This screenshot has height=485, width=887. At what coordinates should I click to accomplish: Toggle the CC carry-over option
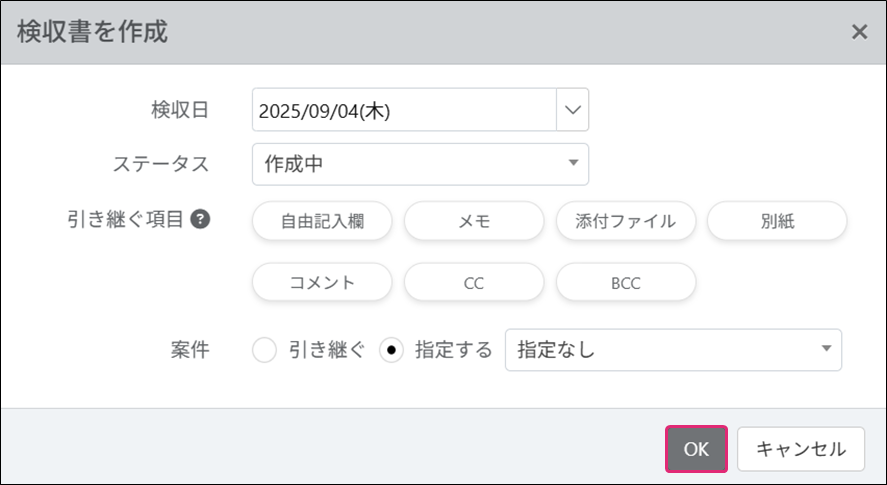[474, 283]
